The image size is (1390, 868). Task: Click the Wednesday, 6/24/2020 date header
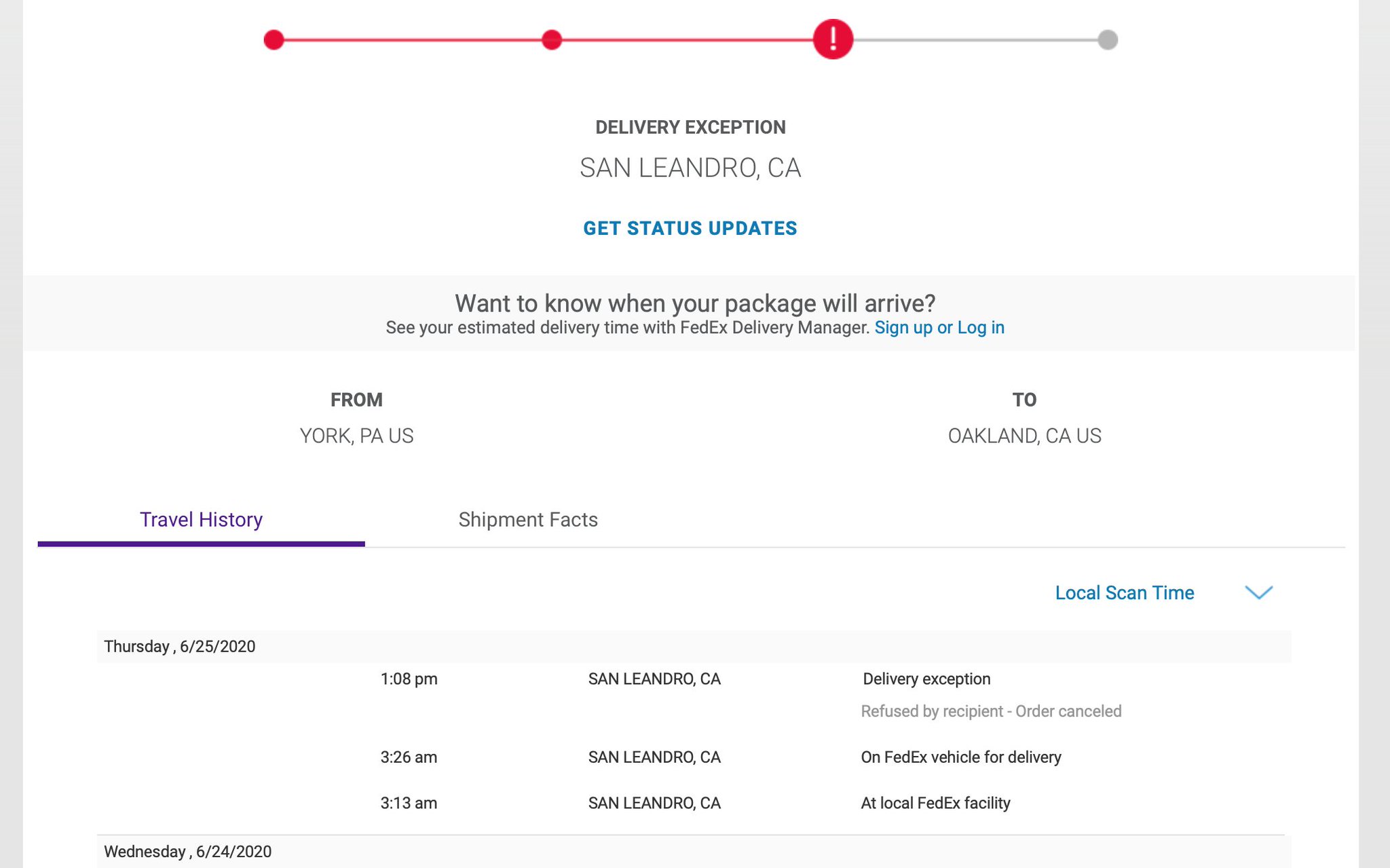pos(188,852)
